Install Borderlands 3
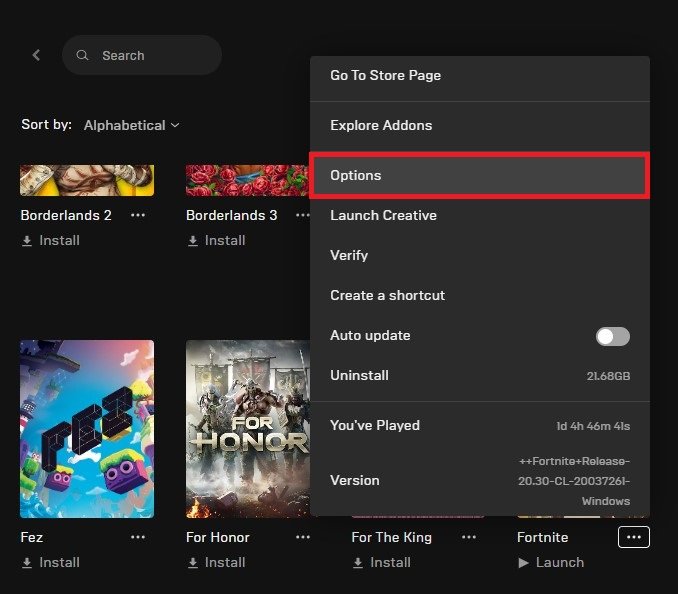678x594 pixels. click(x=216, y=240)
